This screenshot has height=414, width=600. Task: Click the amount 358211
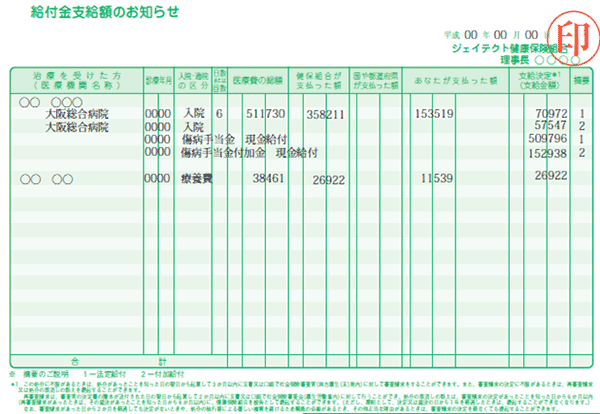325,115
